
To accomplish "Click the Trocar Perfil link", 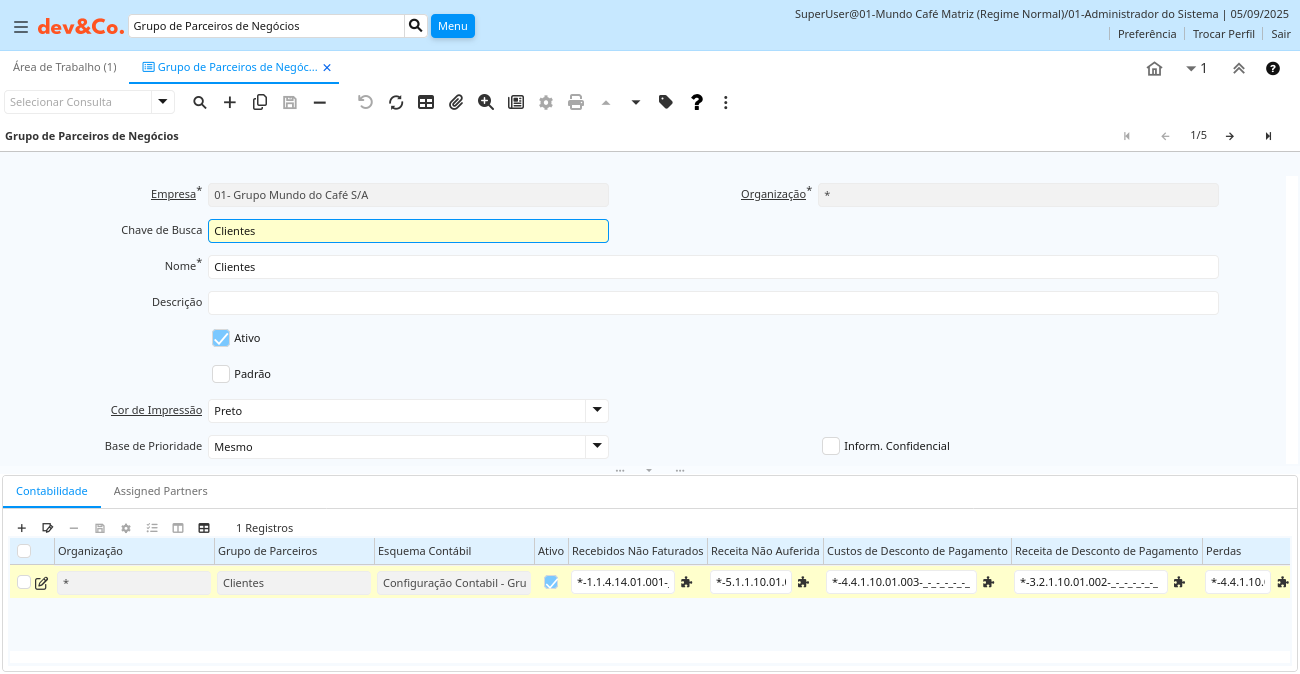I will [x=1223, y=34].
